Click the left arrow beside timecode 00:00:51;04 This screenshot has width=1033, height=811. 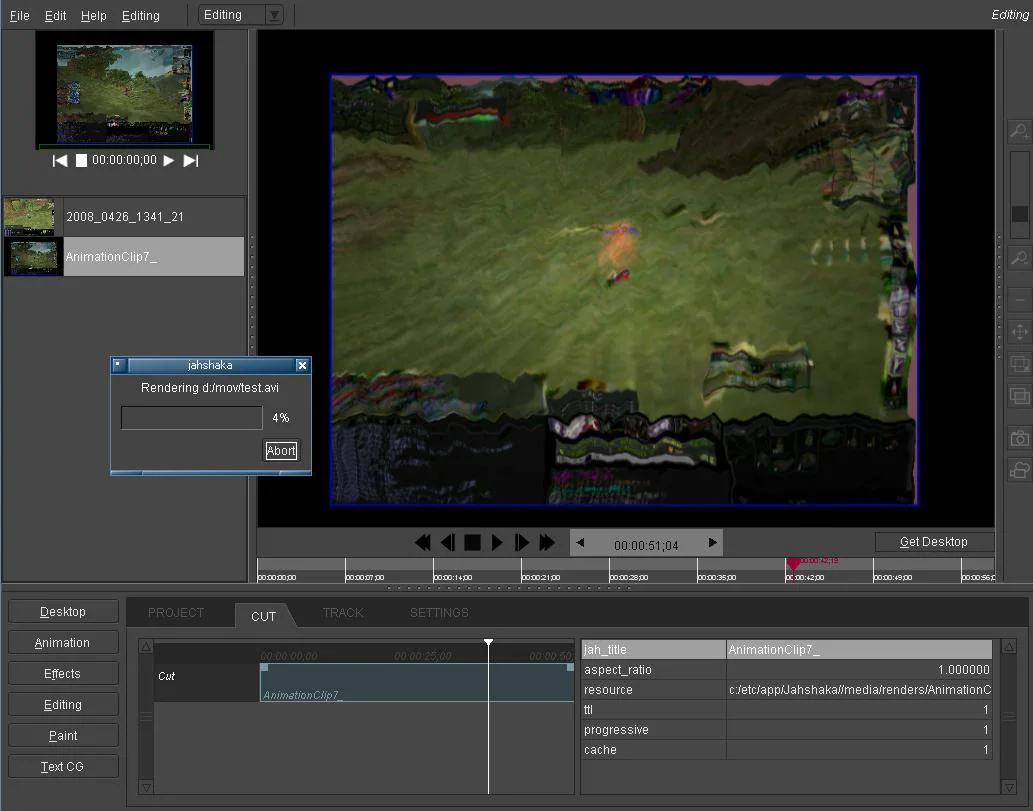(580, 543)
